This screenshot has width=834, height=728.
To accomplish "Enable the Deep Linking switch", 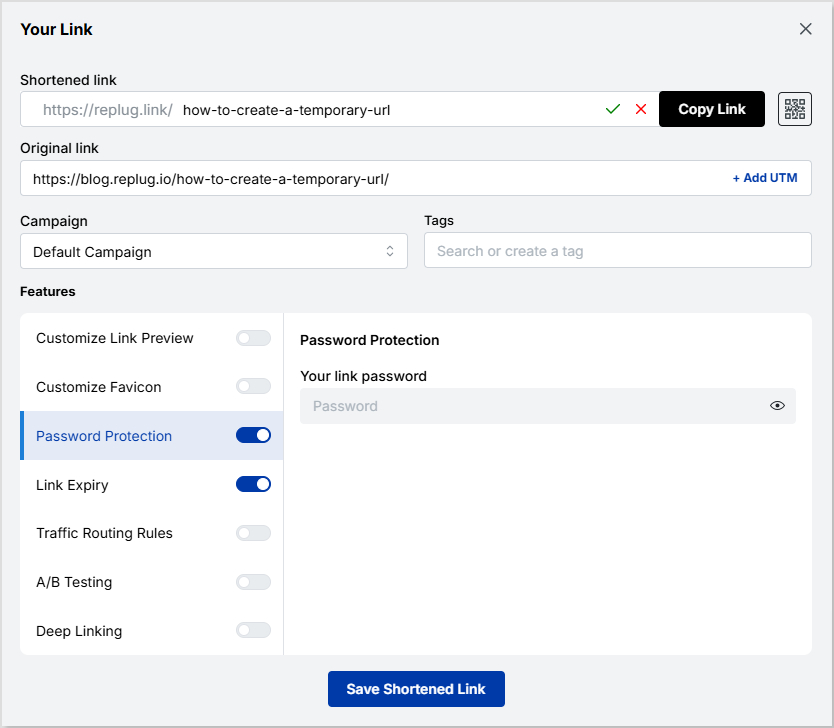I will pos(254,630).
